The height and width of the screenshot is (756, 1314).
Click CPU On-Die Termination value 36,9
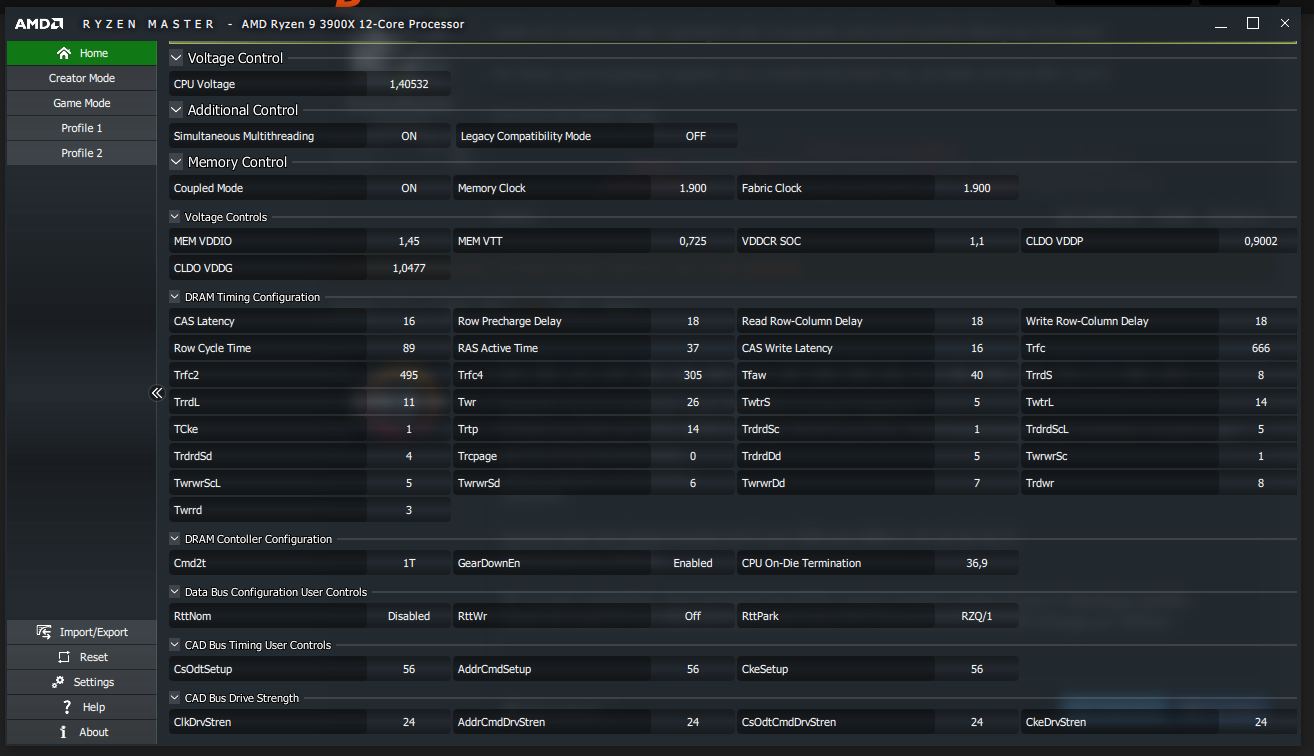point(977,563)
